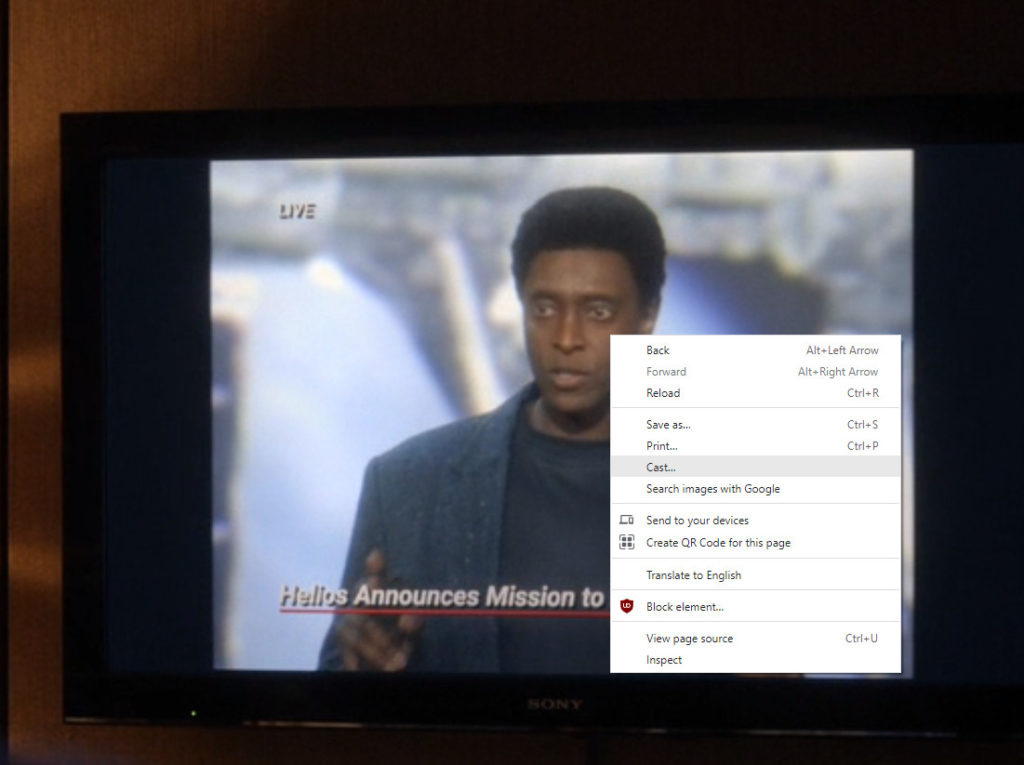Open Inspect from the context menu

(x=664, y=660)
